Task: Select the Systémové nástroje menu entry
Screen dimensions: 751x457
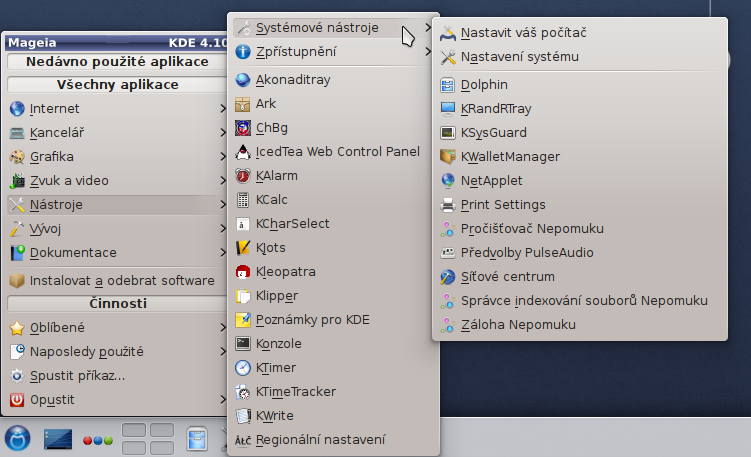Action: tap(333, 28)
